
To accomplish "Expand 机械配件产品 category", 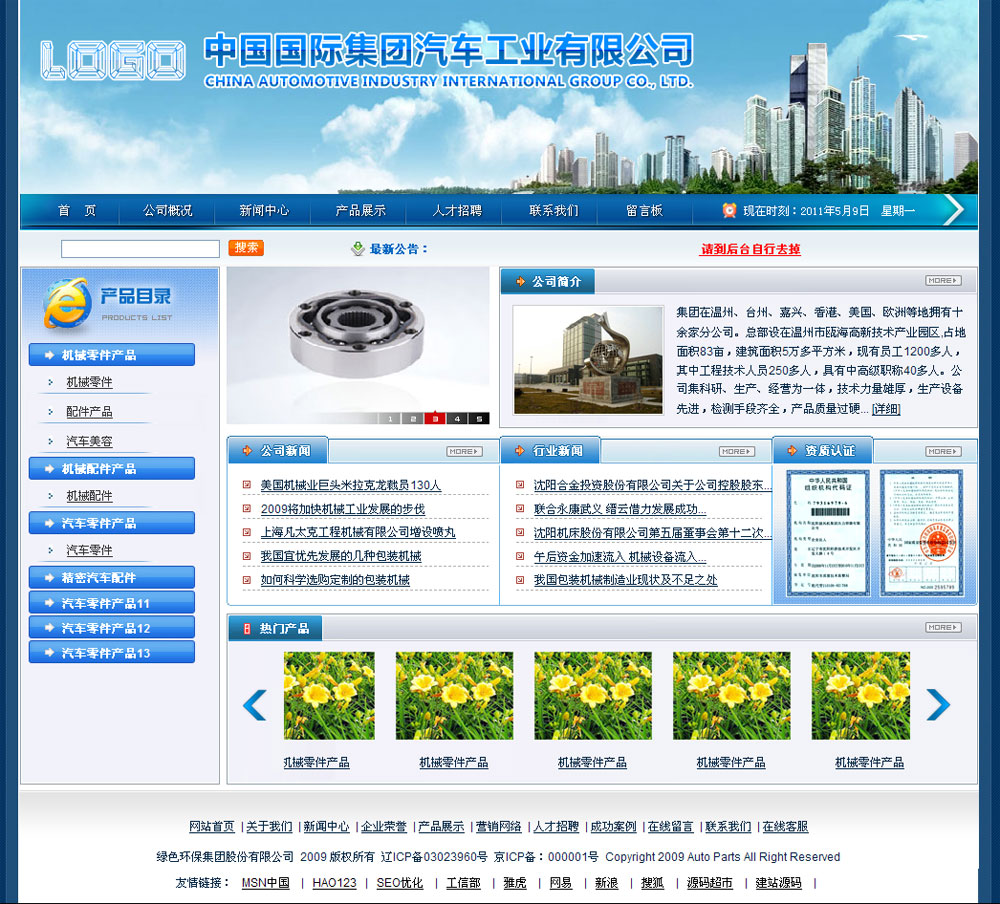I will click(112, 468).
